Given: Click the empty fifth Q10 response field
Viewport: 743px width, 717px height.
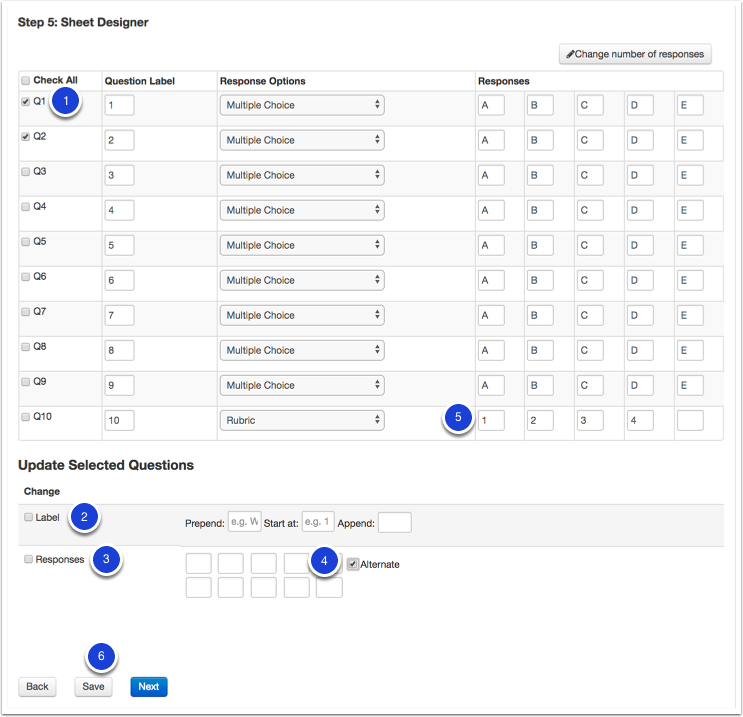Looking at the screenshot, I should [x=690, y=421].
